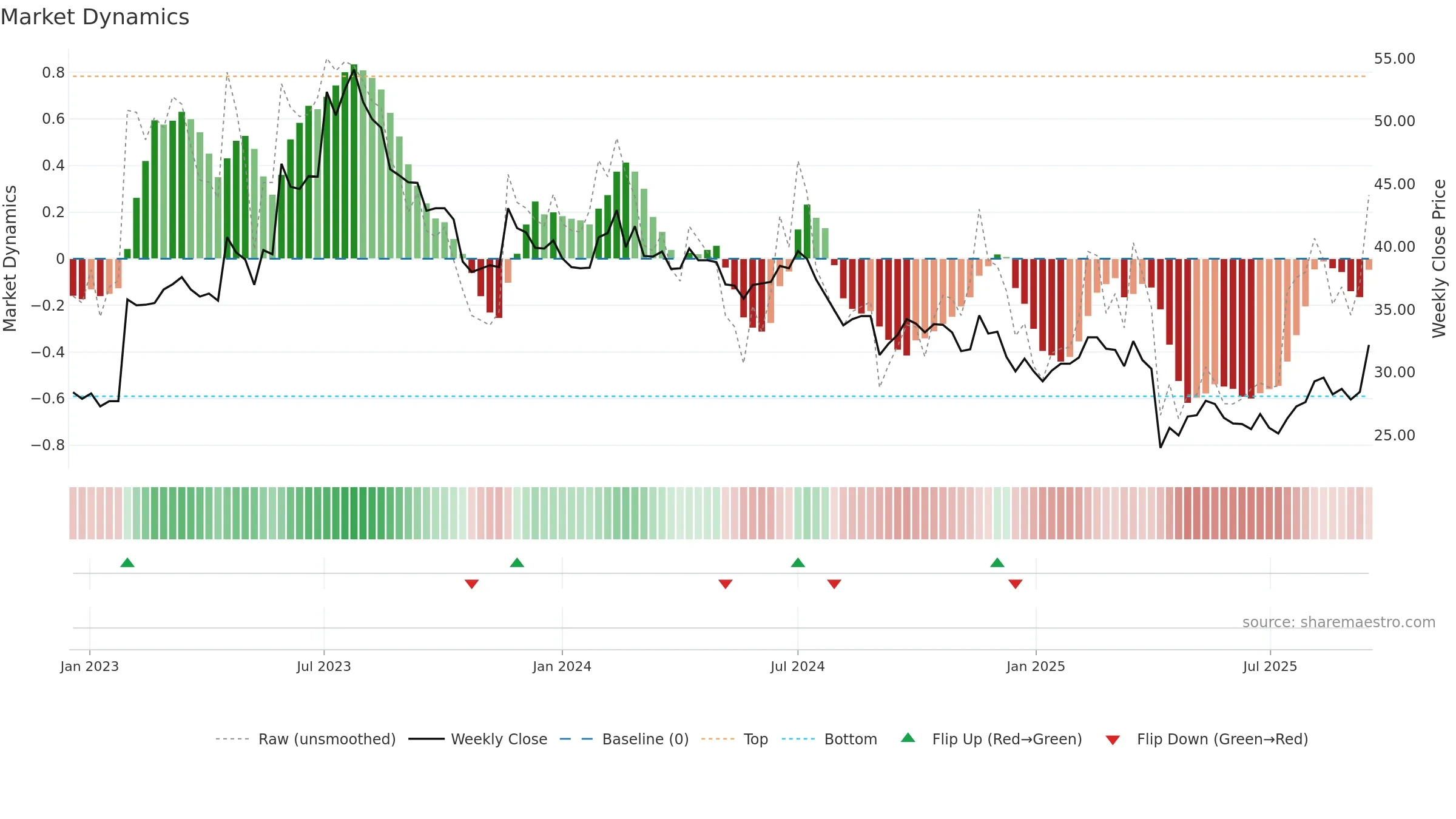Click the Jan 2023 axis label

(90, 666)
